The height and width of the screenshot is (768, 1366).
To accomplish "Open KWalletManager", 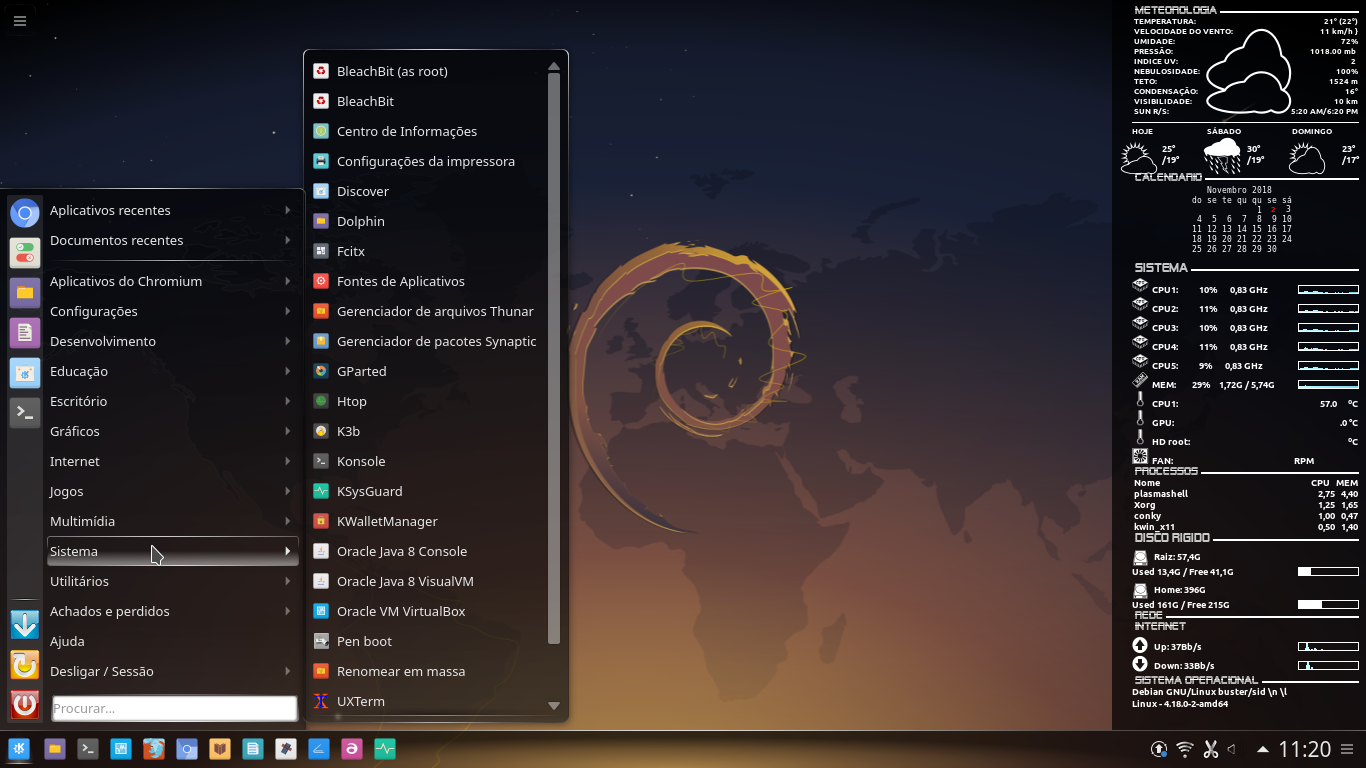I will click(387, 521).
